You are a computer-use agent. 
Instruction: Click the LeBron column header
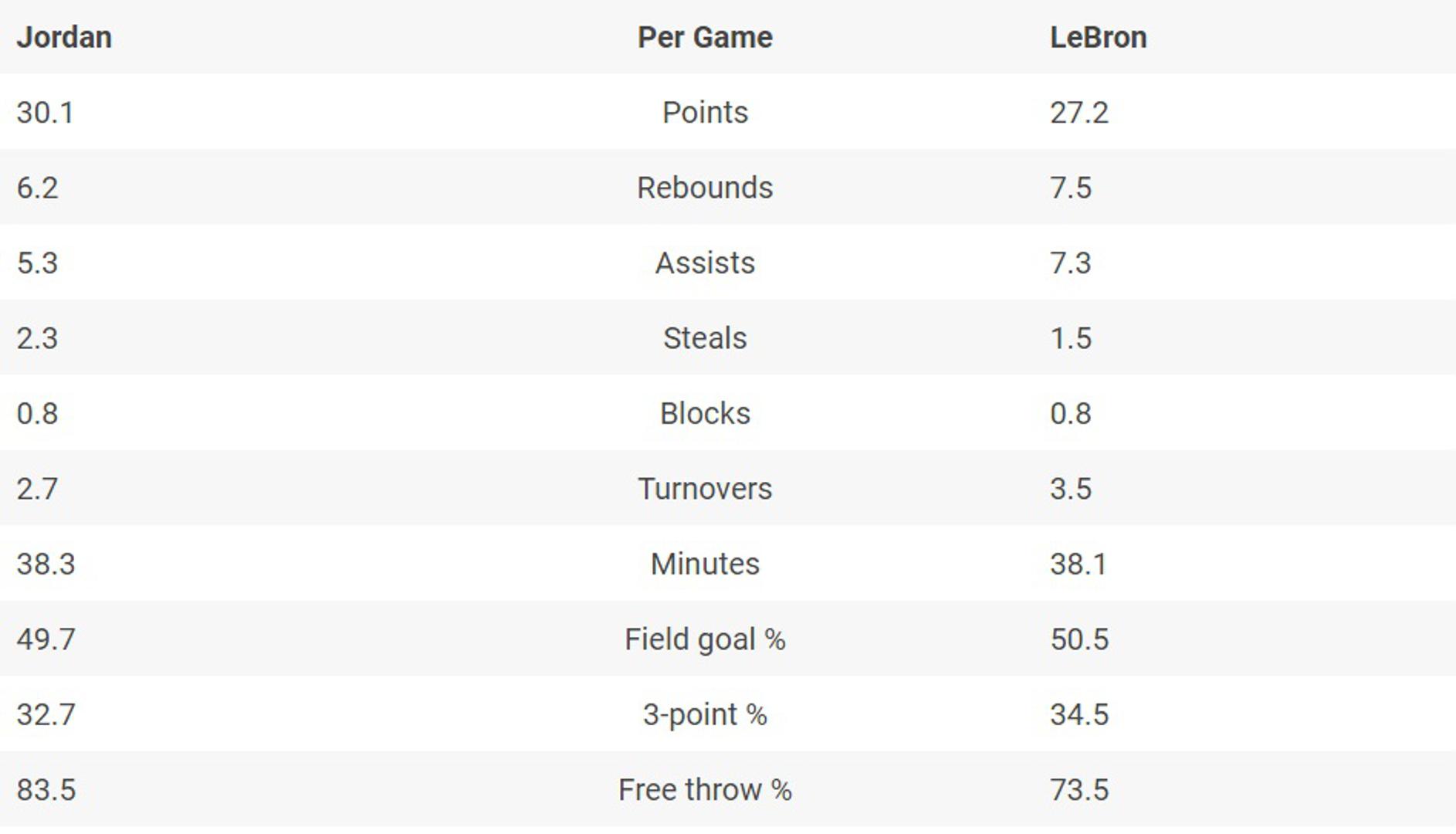pos(1098,37)
